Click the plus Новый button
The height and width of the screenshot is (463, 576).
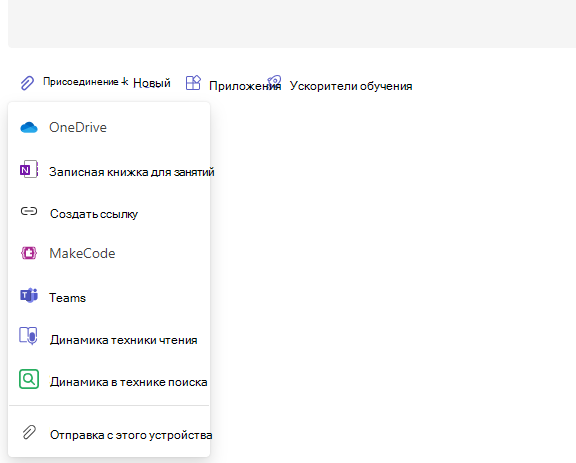point(146,83)
